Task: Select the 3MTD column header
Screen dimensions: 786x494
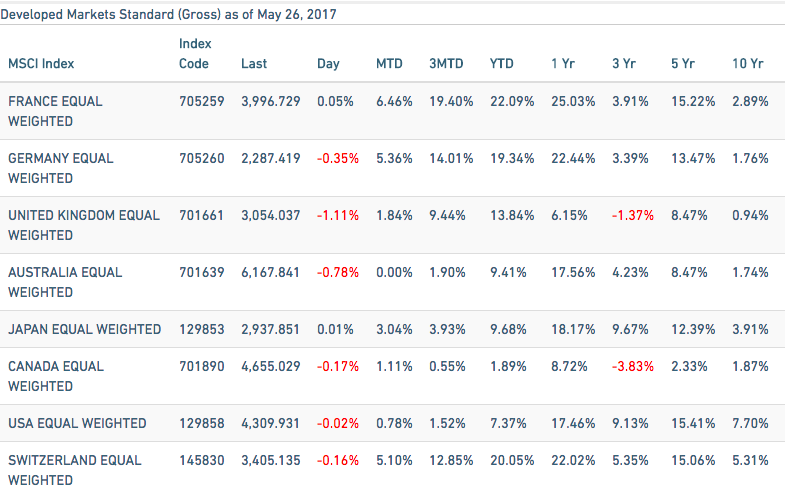Action: pos(445,64)
